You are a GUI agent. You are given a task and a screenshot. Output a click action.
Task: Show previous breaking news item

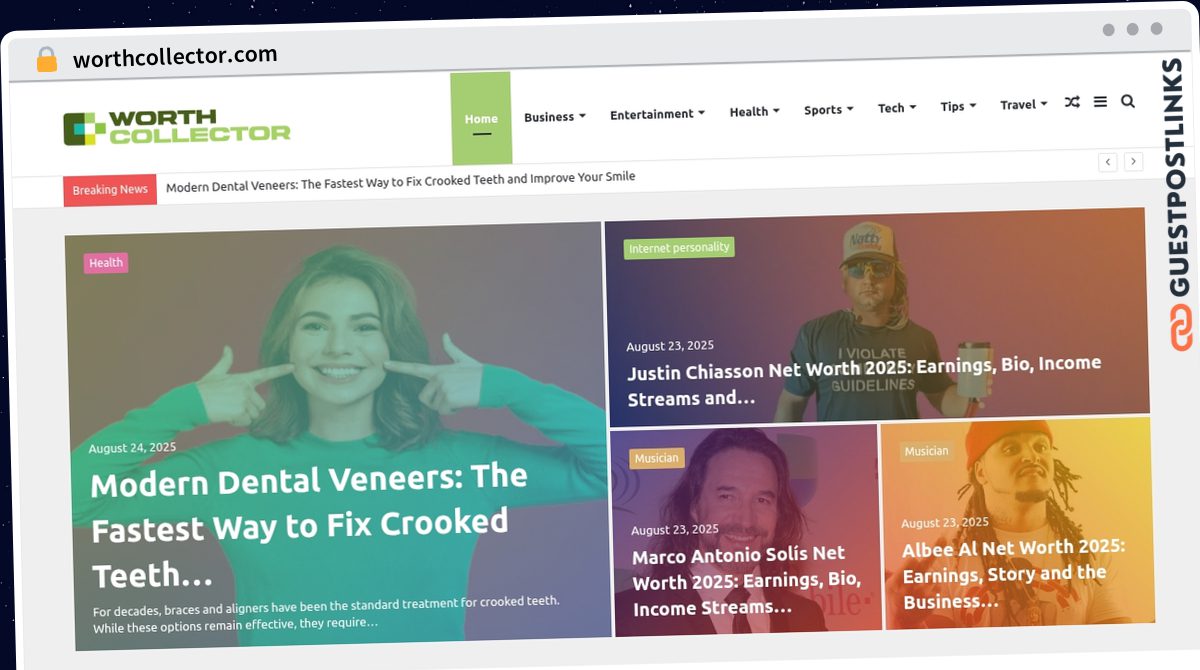click(1107, 162)
